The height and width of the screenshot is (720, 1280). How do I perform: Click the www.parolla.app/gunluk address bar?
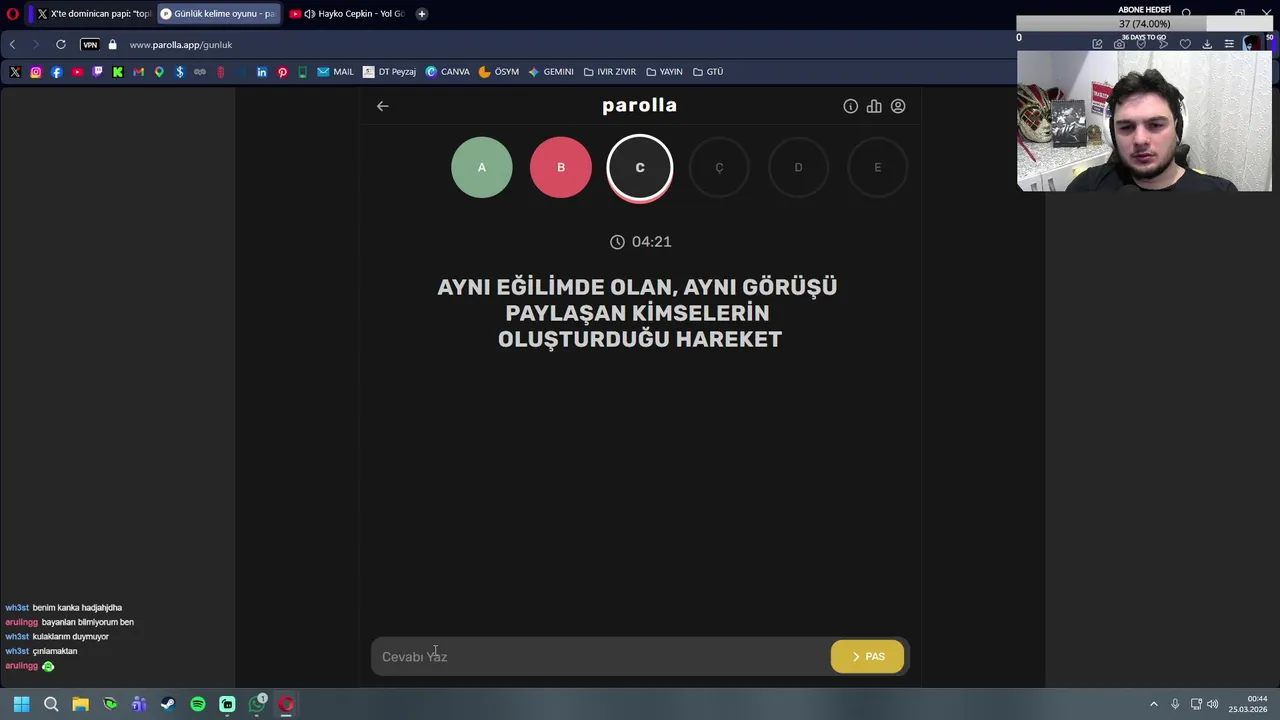click(181, 45)
